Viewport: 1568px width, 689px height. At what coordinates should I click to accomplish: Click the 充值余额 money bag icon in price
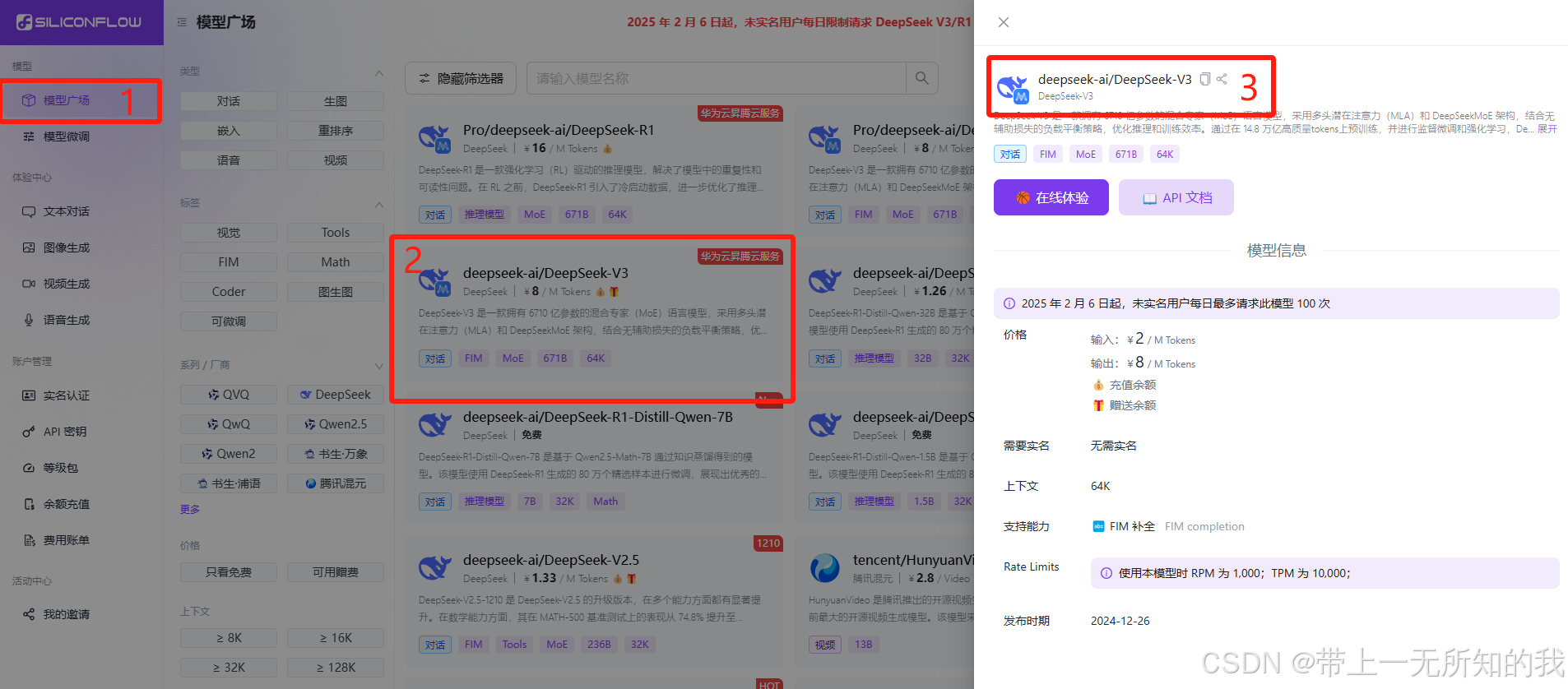click(1098, 385)
